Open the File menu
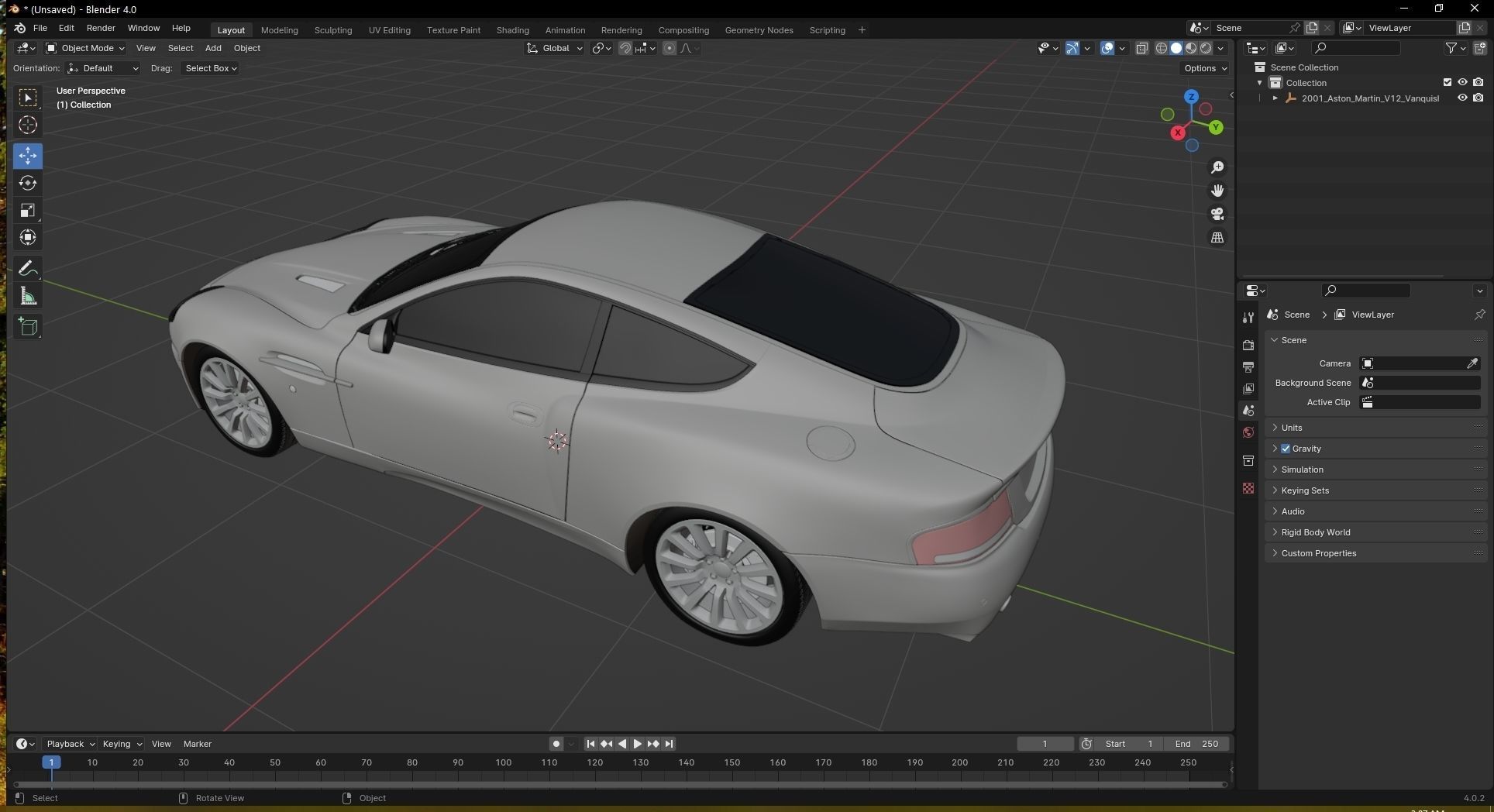 coord(40,28)
